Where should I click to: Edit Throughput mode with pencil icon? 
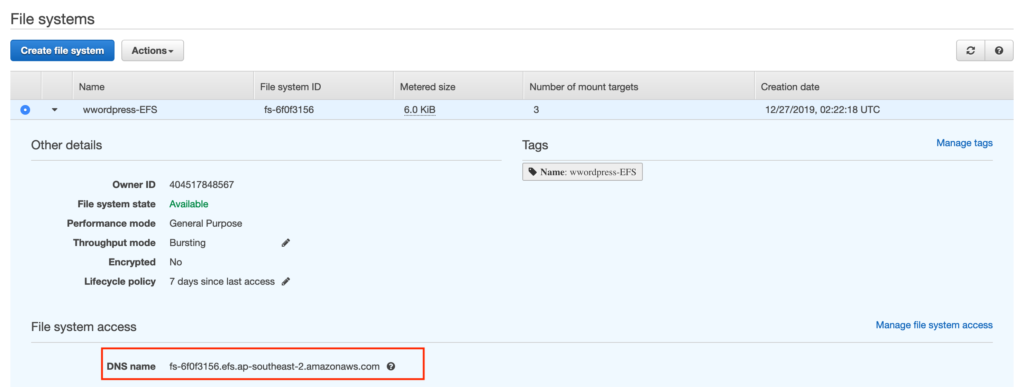(x=285, y=243)
